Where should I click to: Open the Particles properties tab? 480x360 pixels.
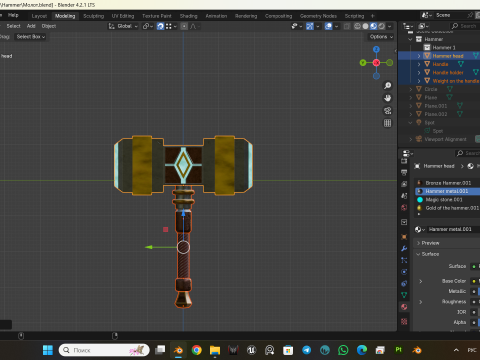[404, 260]
